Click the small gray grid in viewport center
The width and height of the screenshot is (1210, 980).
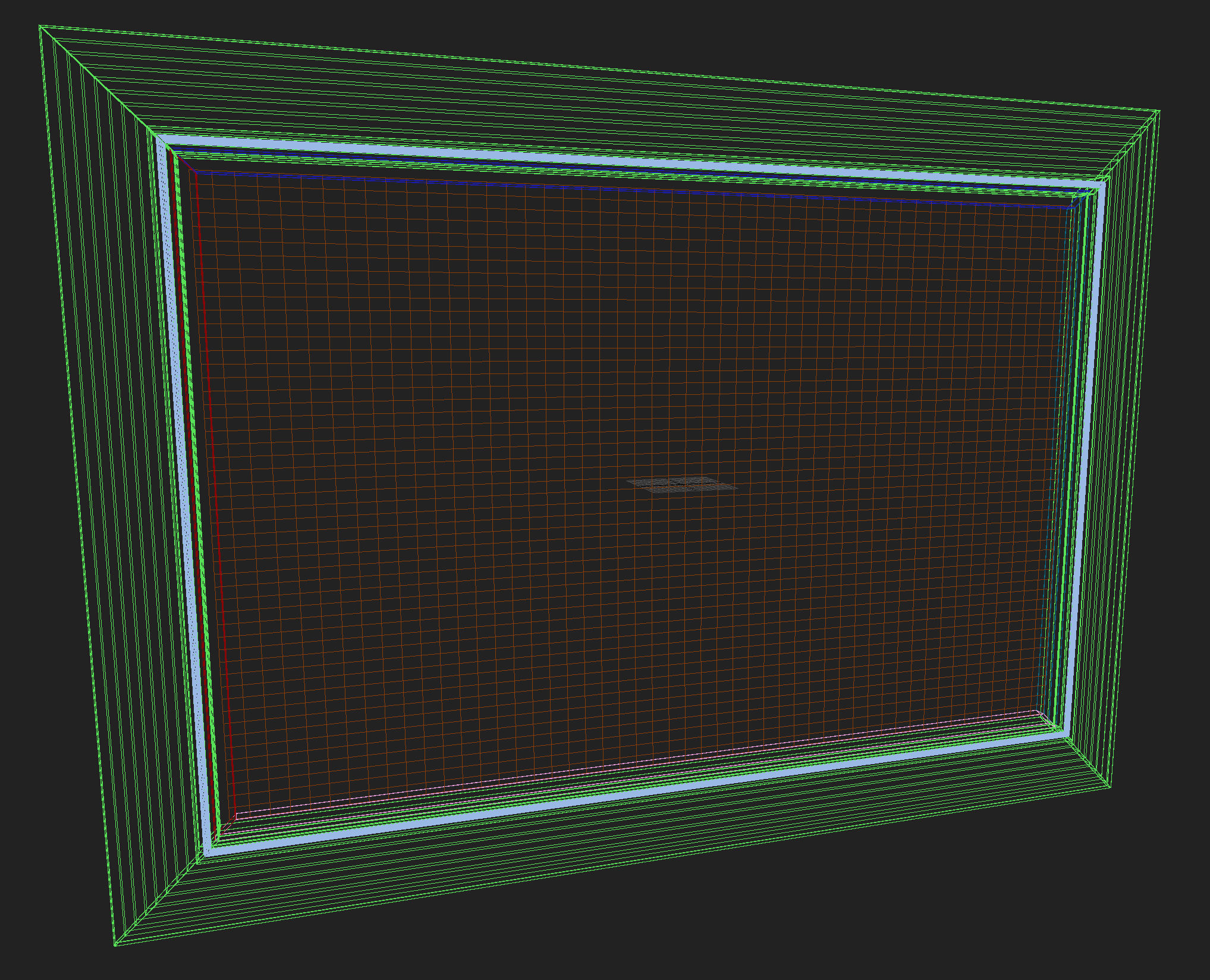(x=681, y=485)
